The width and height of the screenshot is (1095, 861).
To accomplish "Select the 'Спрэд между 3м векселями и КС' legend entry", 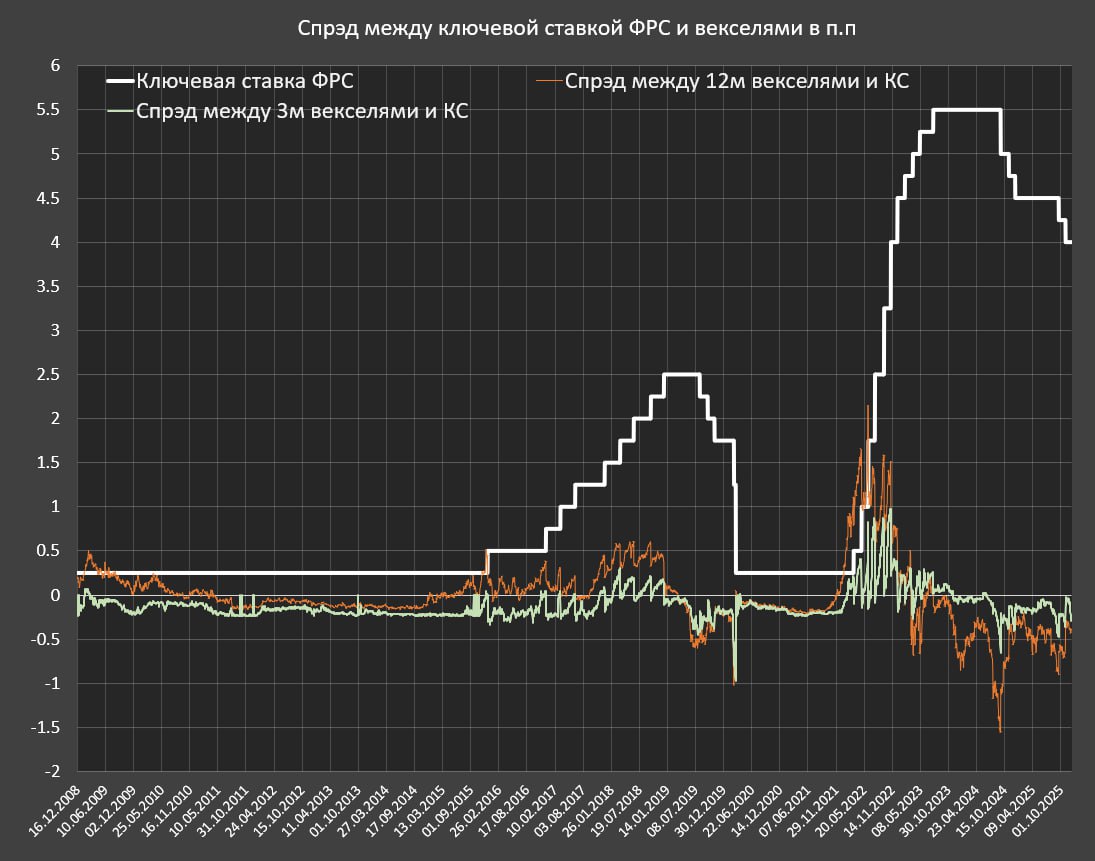I will [x=302, y=111].
